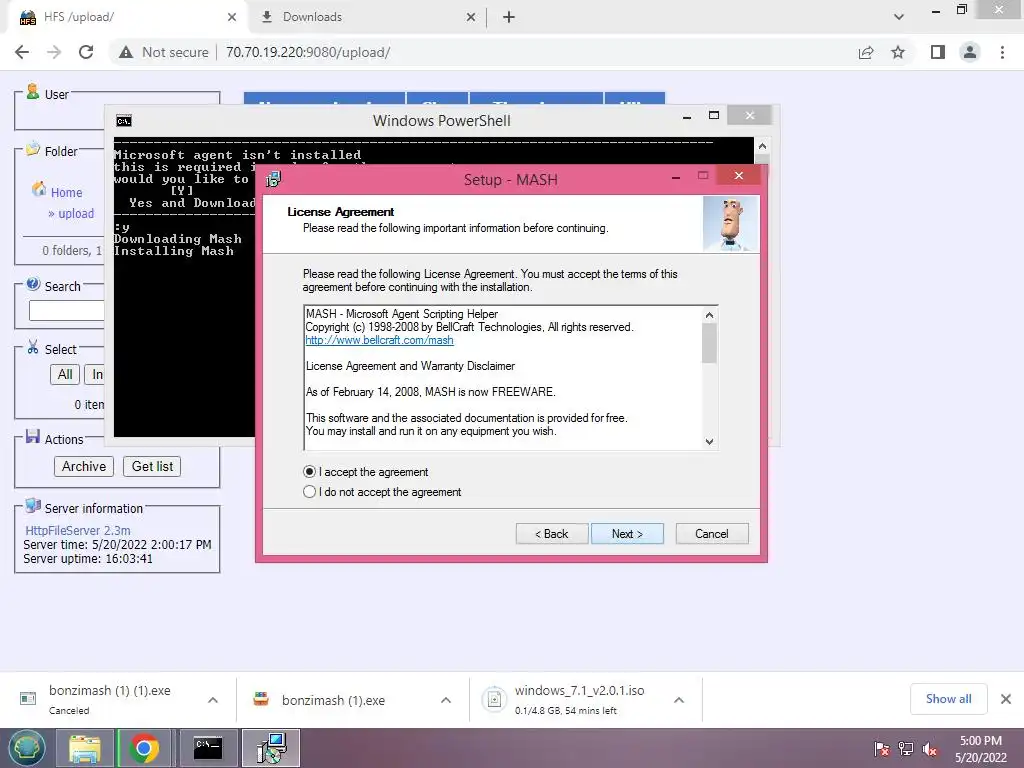
Task: Toggle the browser side panel
Action: [x=938, y=52]
